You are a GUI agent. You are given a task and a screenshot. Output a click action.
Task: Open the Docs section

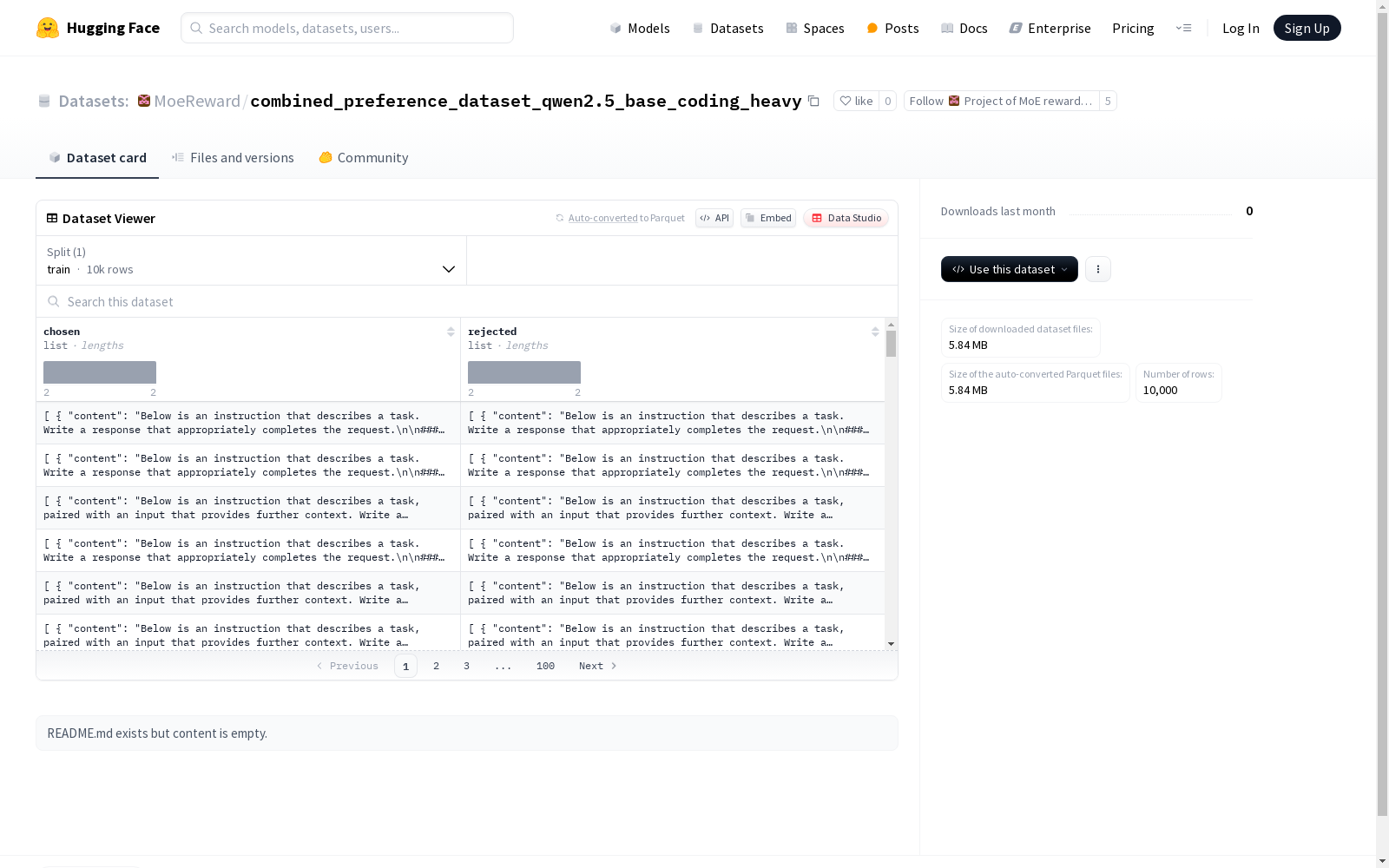tap(964, 28)
